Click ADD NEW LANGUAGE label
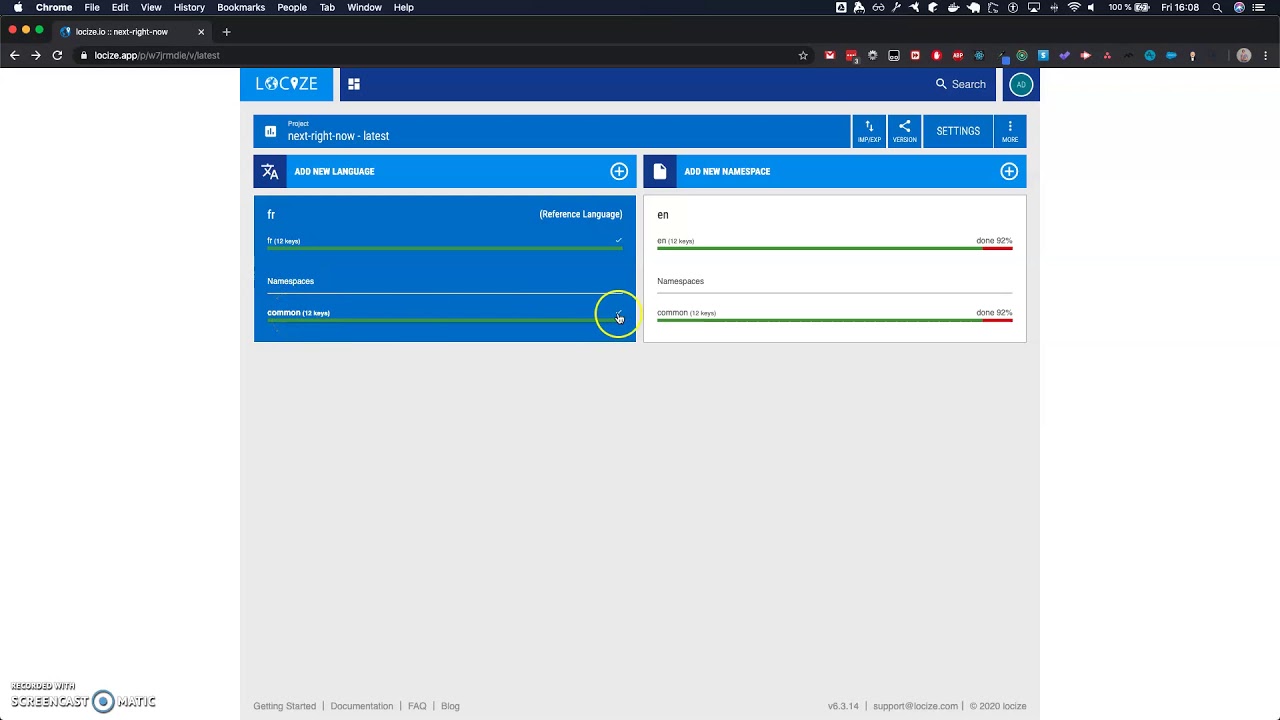The height and width of the screenshot is (720, 1280). pyautogui.click(x=334, y=172)
